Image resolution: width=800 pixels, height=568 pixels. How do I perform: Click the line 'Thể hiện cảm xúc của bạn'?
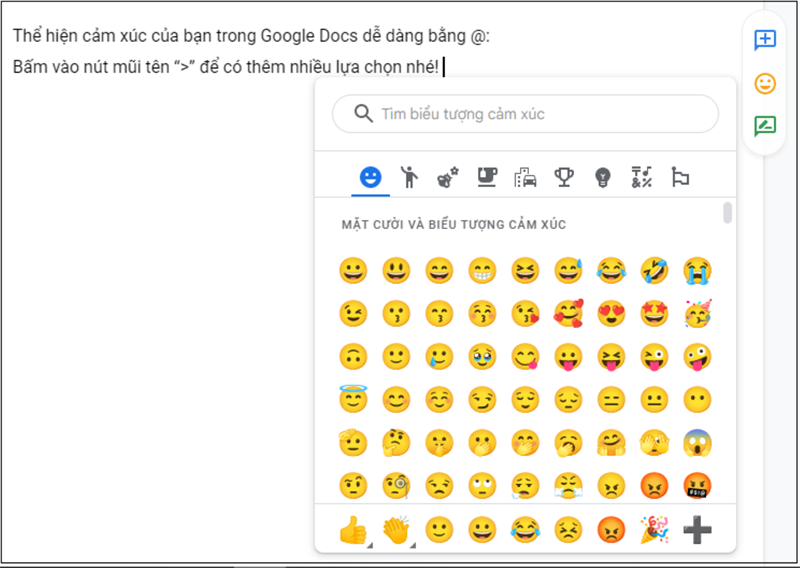pos(251,36)
